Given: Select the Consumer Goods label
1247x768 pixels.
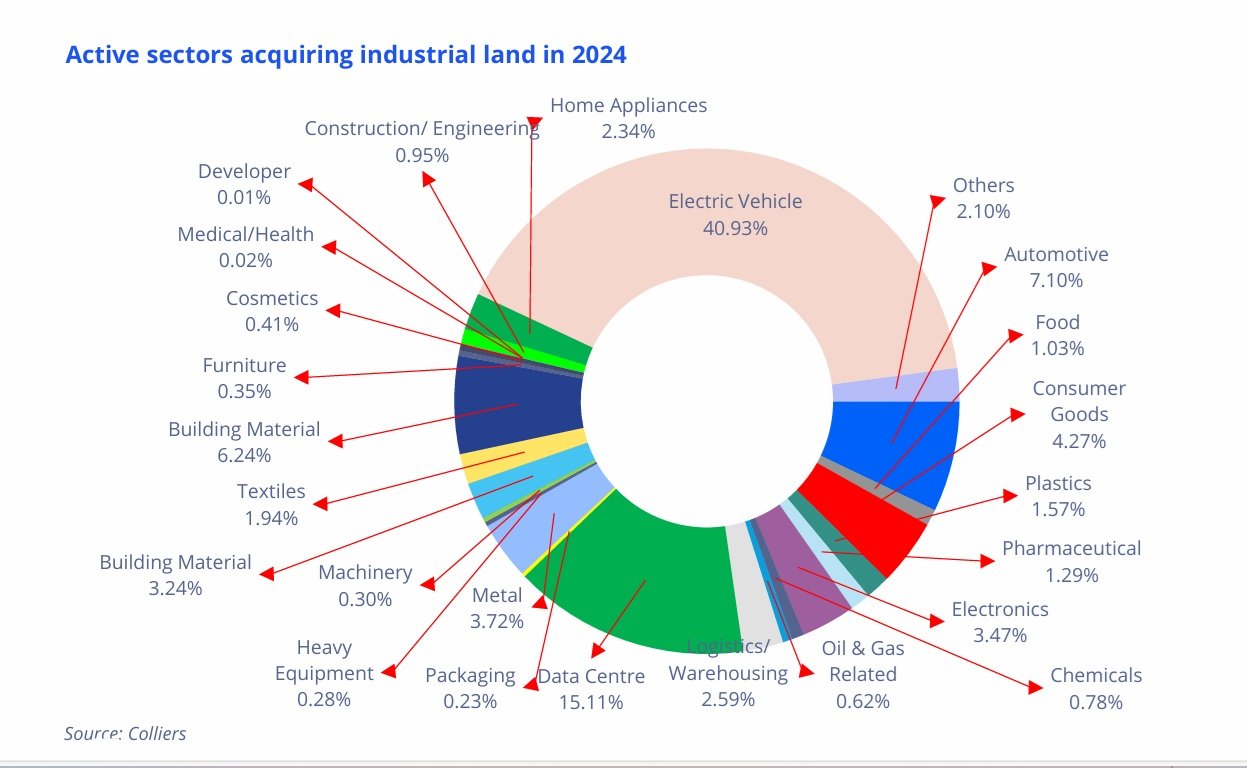Looking at the screenshot, I should [x=1079, y=414].
